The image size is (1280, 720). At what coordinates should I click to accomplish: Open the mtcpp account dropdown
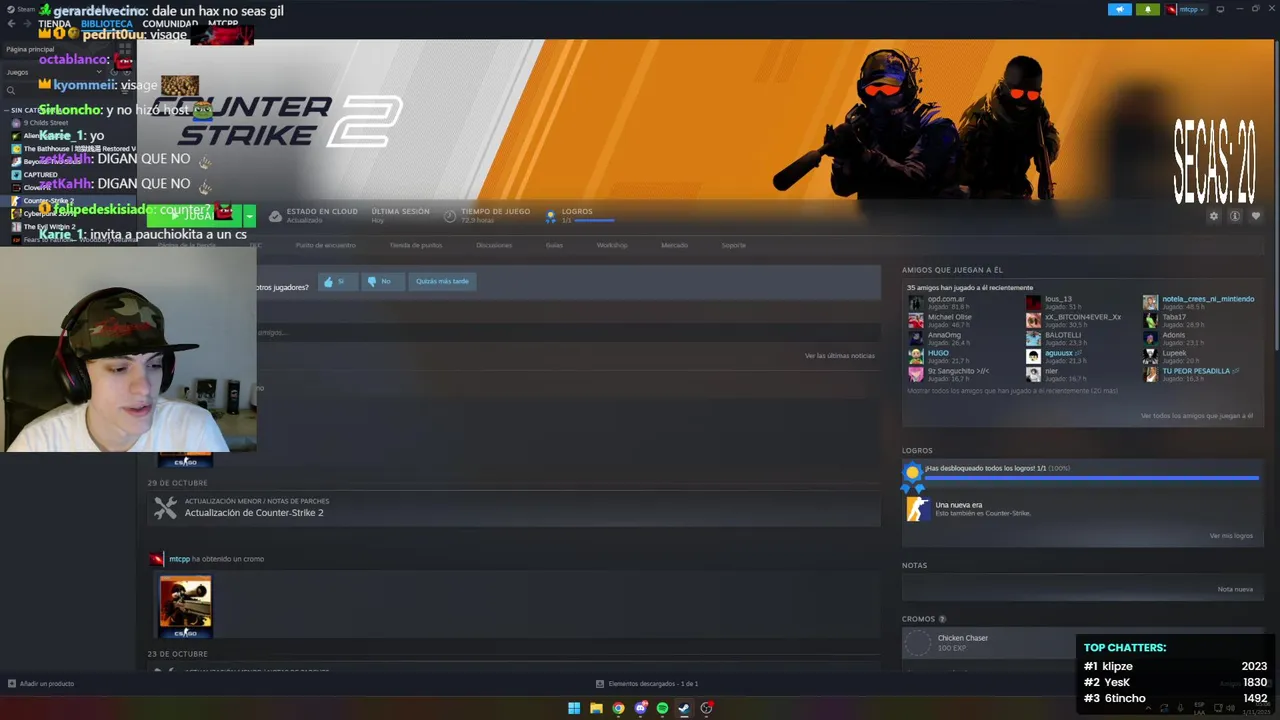(x=1187, y=9)
